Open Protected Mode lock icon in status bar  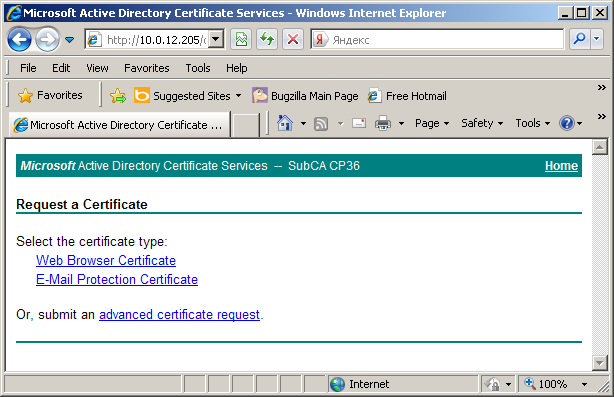tap(492, 384)
